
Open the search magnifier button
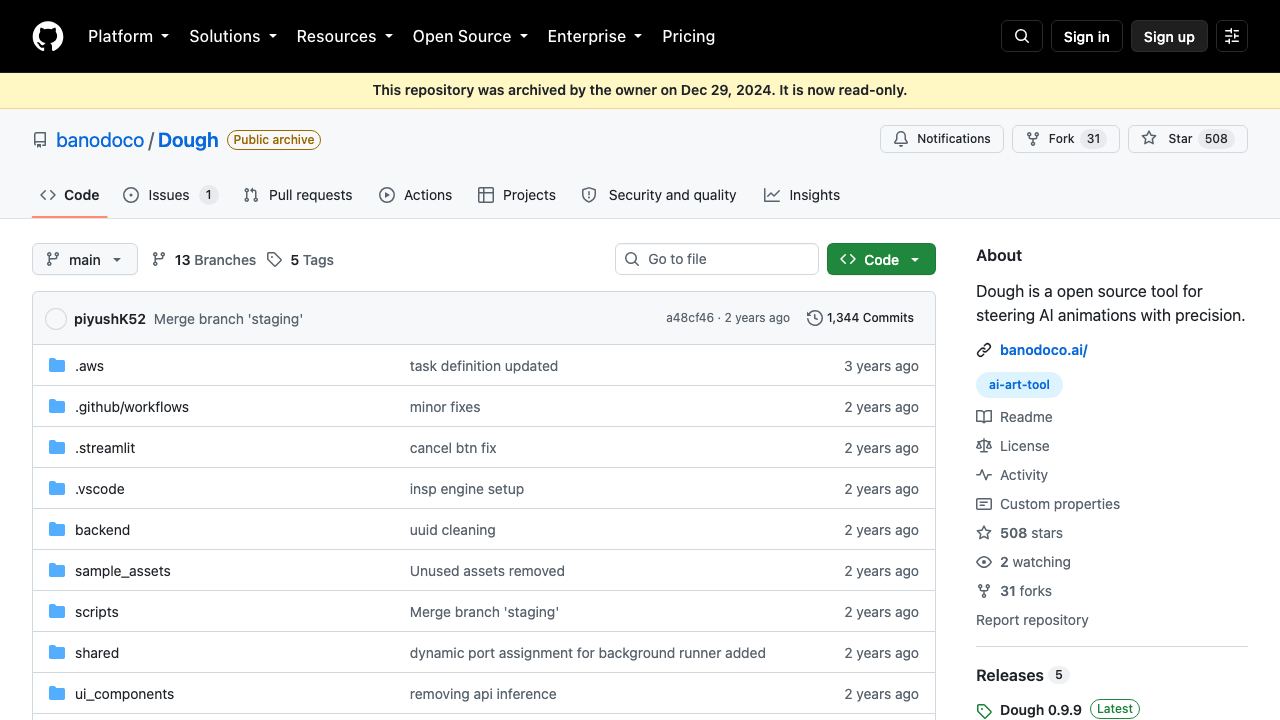coord(1022,36)
